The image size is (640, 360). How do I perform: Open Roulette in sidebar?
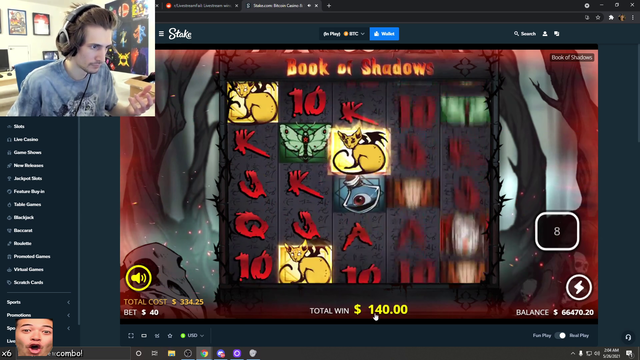22,244
